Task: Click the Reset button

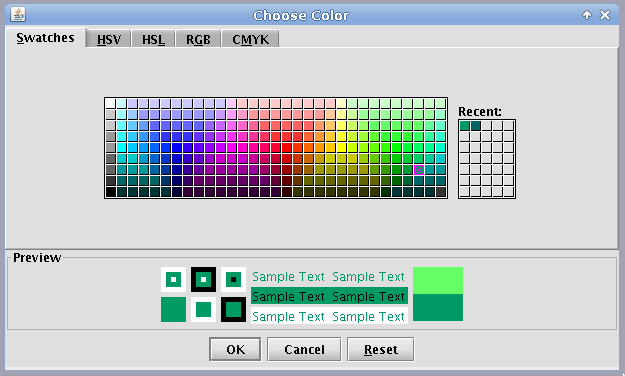Action: pyautogui.click(x=381, y=349)
